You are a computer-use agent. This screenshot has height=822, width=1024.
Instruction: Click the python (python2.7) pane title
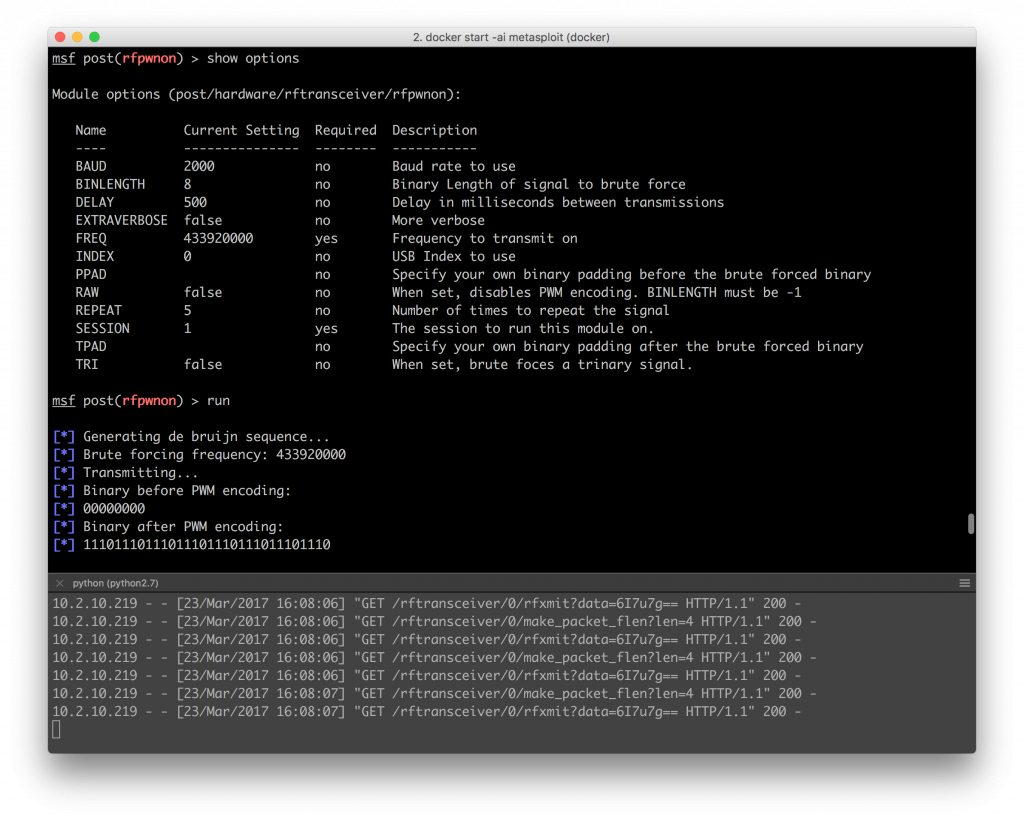115,582
